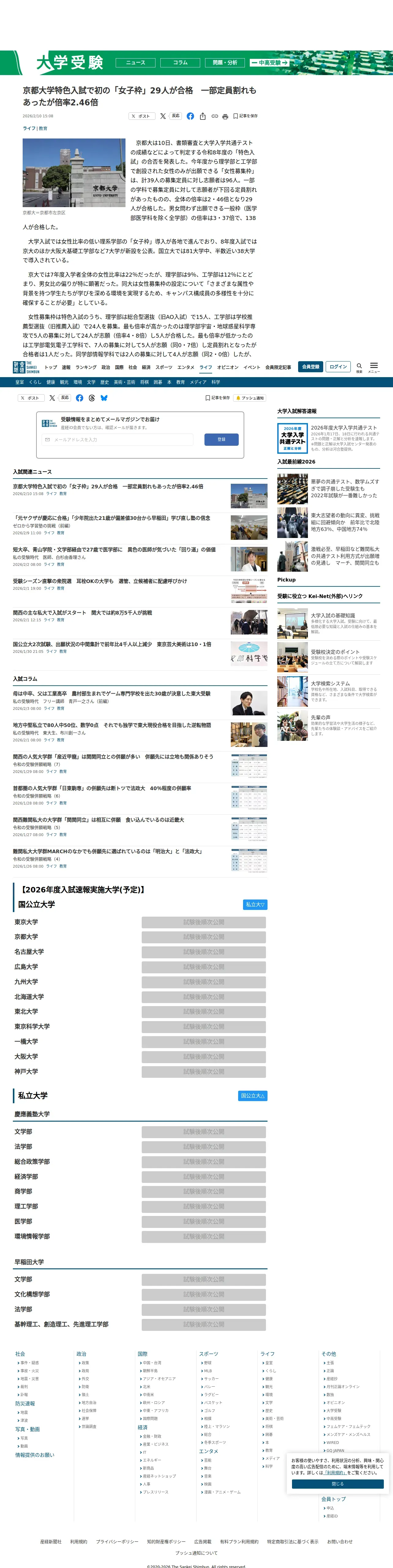Open 母は中卒、父は工業高卒 column link
The image size is (393, 1568).
[x=111, y=693]
